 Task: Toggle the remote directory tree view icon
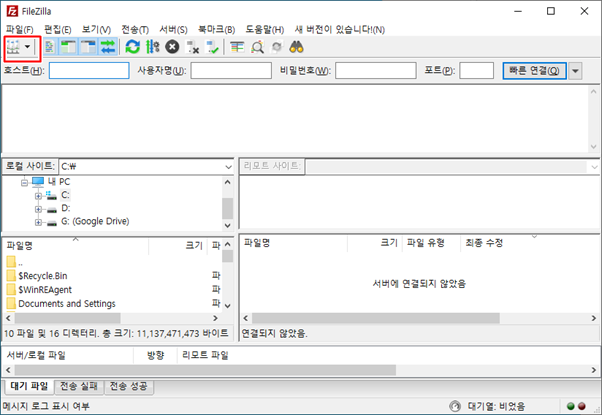click(88, 47)
